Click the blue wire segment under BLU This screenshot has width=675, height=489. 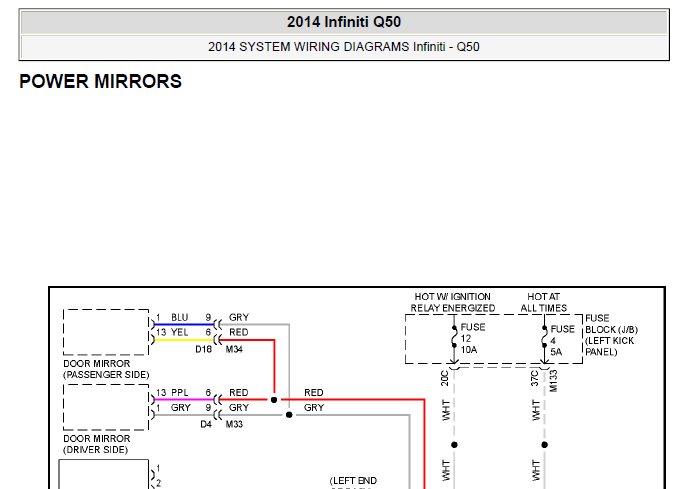184,325
